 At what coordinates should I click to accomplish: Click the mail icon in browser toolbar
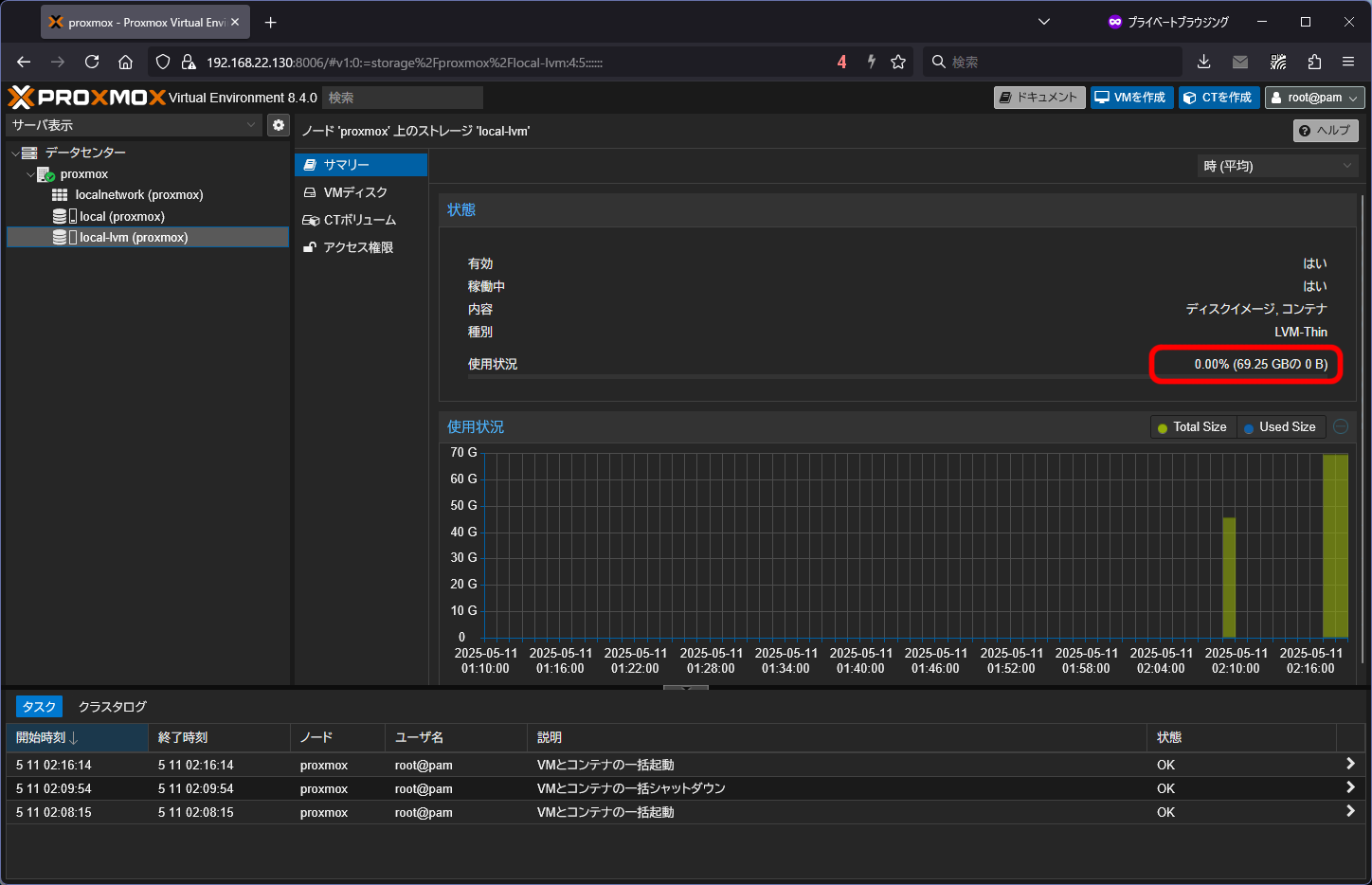[x=1240, y=62]
